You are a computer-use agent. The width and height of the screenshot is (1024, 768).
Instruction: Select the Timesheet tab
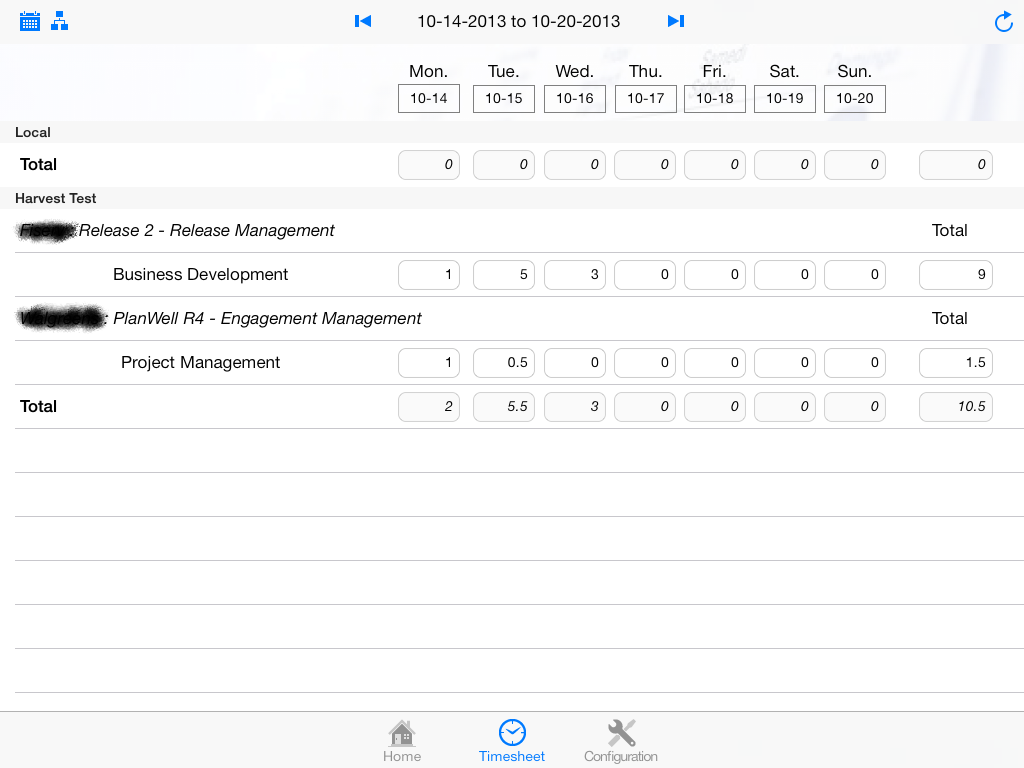pyautogui.click(x=512, y=741)
